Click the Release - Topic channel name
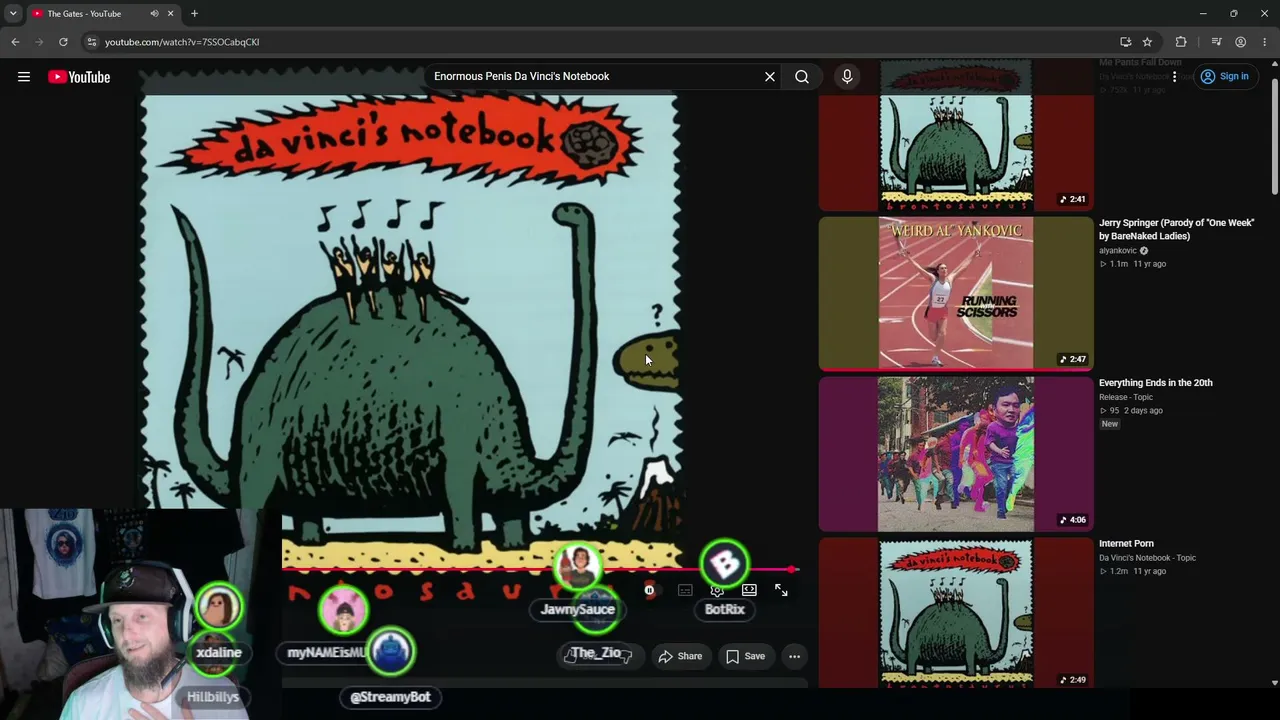 tap(1126, 397)
